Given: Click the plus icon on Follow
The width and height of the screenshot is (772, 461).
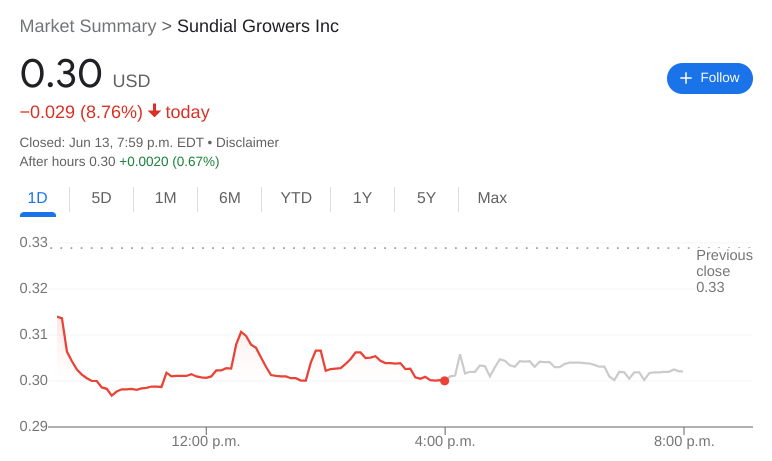Looking at the screenshot, I should click(x=686, y=78).
